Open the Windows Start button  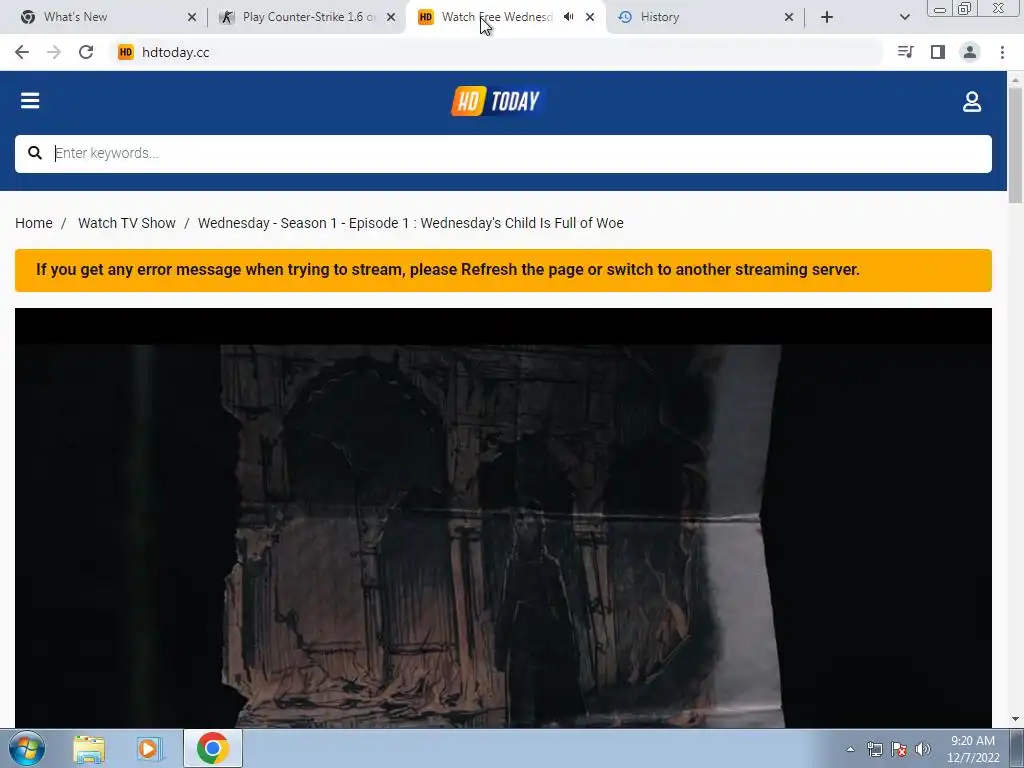point(27,748)
